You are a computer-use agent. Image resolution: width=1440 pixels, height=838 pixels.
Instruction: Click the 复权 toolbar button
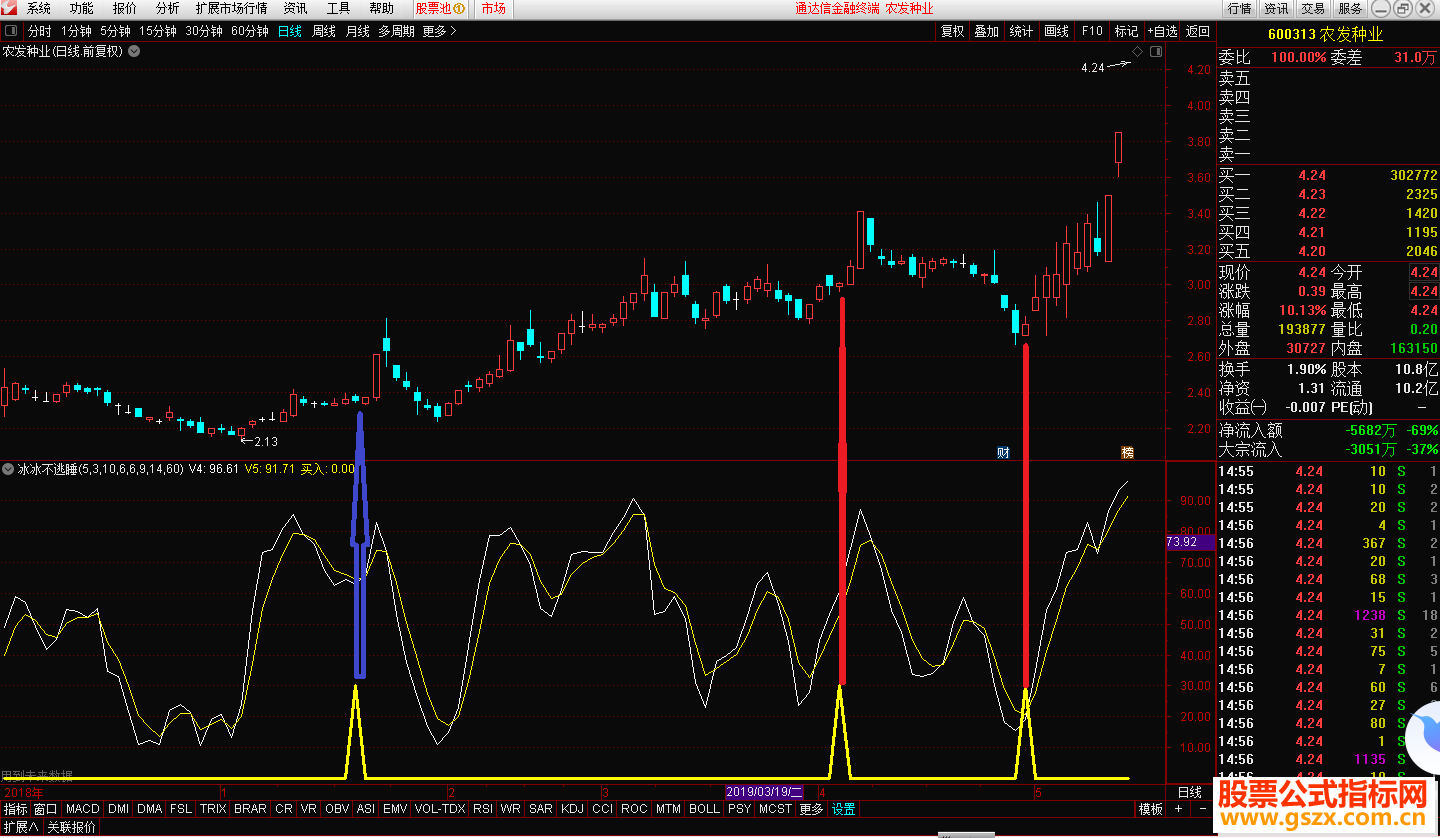pos(953,31)
